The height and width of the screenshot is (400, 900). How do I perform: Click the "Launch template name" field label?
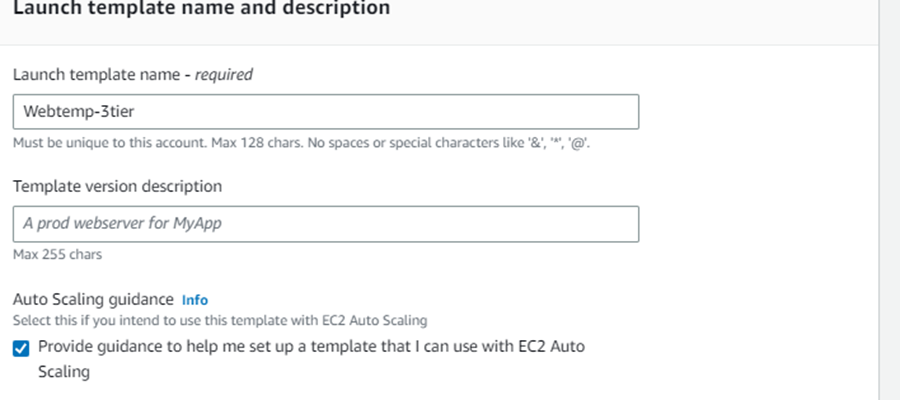101,73
